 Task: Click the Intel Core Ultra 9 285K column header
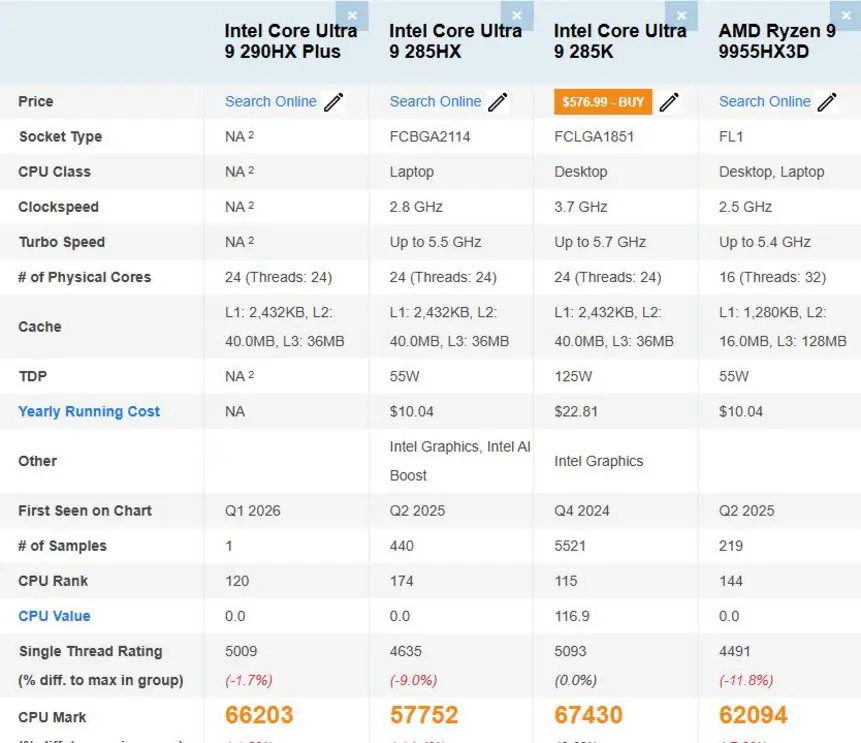point(620,42)
